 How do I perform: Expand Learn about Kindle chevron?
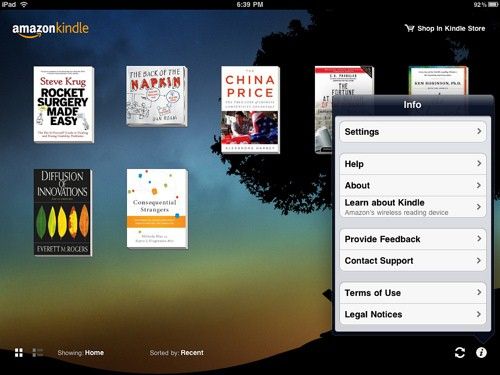pos(479,207)
